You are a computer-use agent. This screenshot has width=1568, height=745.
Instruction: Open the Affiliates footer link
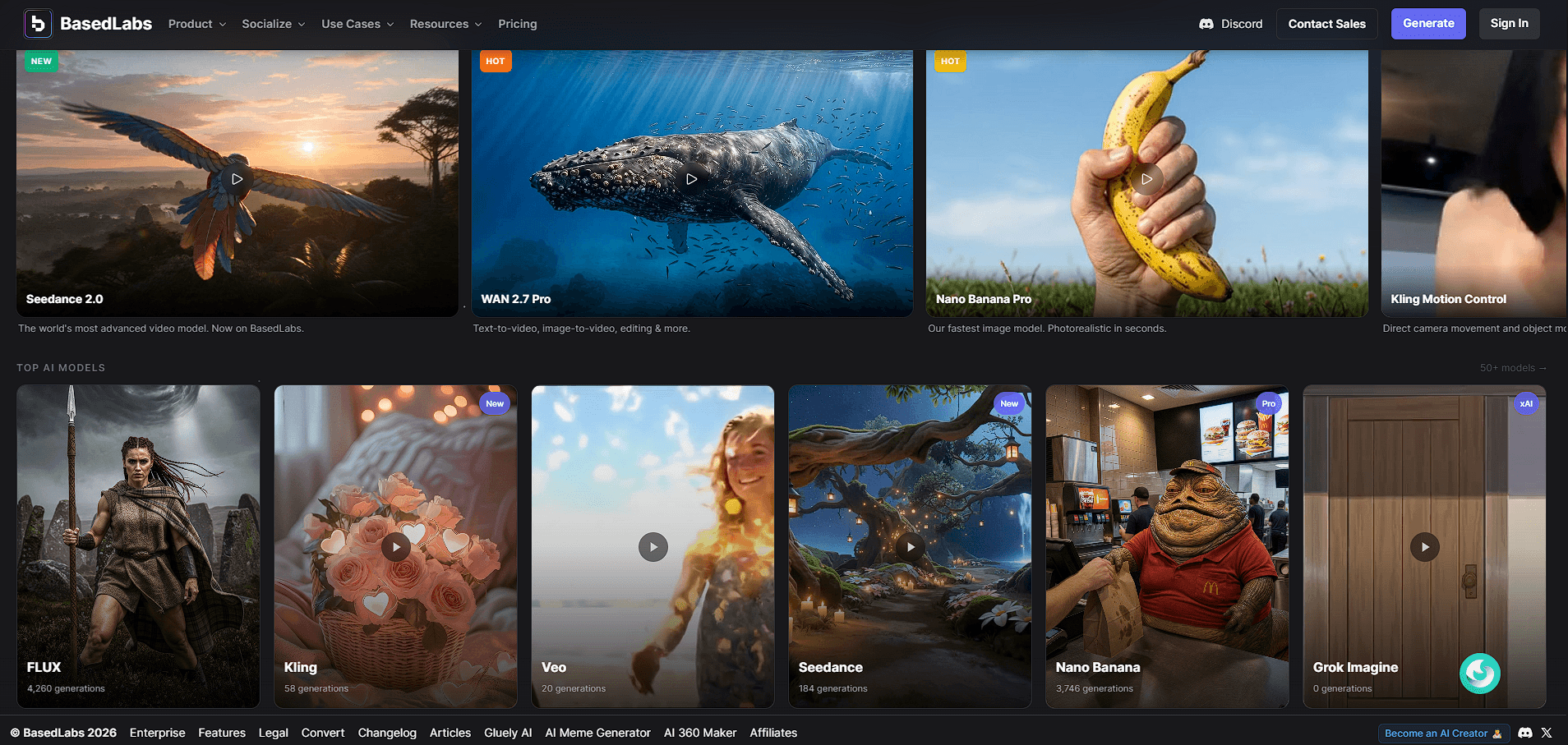tap(773, 733)
